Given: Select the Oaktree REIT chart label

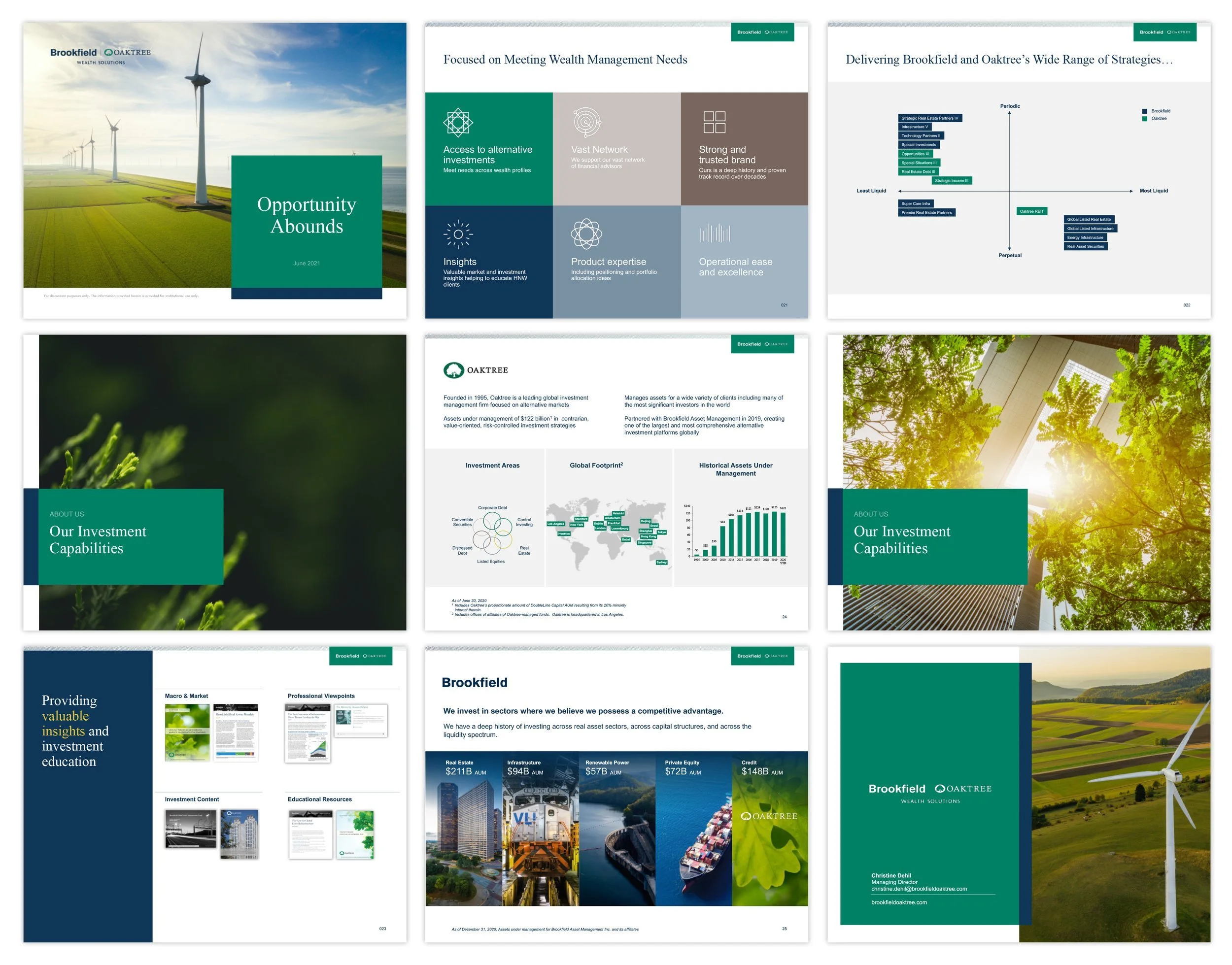Looking at the screenshot, I should [x=1031, y=211].
